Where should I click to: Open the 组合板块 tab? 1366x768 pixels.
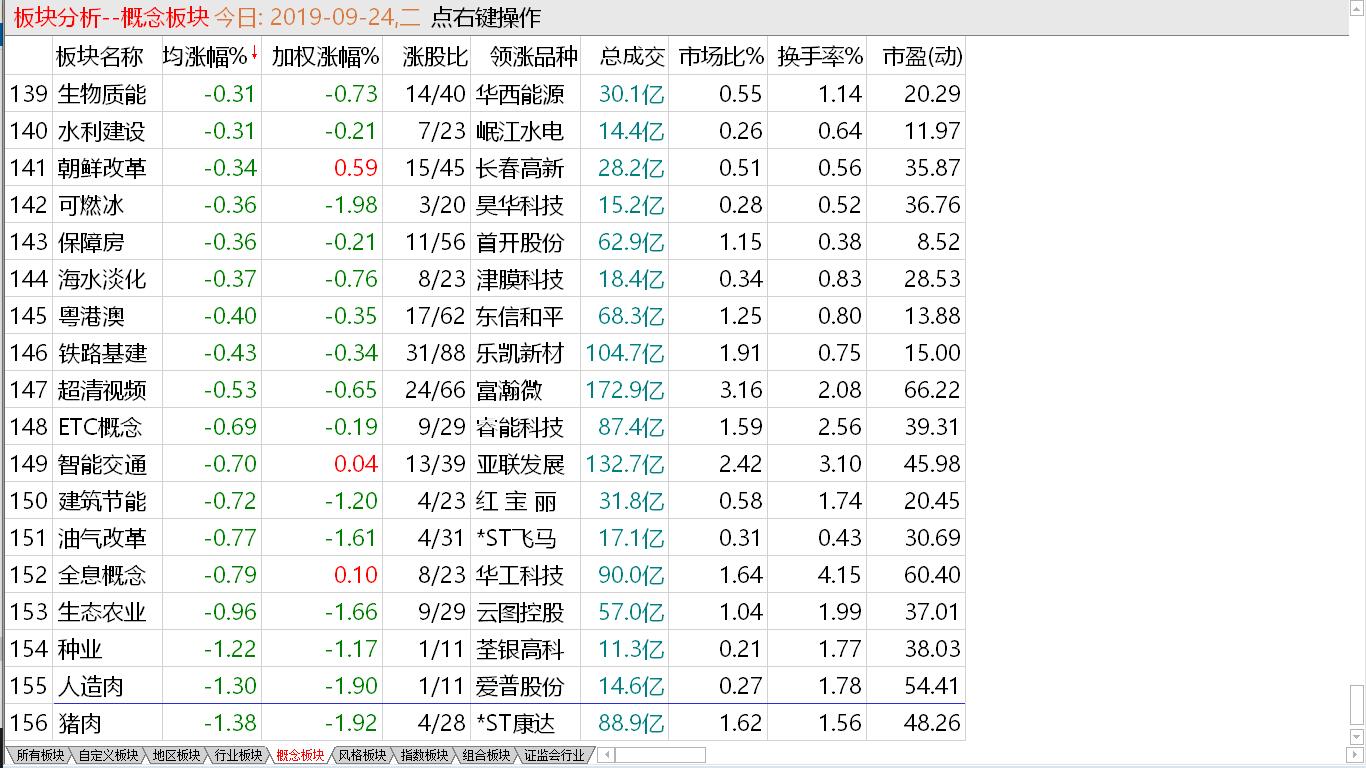[485, 756]
